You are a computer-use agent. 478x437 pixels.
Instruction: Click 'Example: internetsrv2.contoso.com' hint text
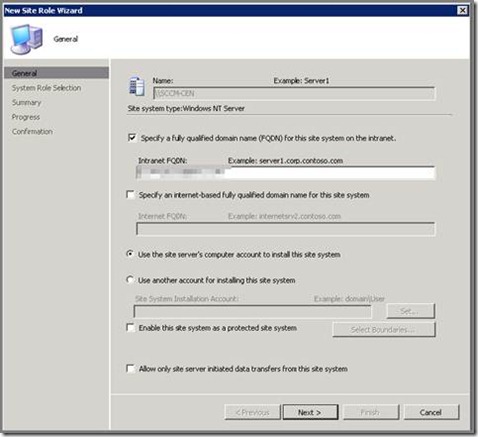[284, 216]
